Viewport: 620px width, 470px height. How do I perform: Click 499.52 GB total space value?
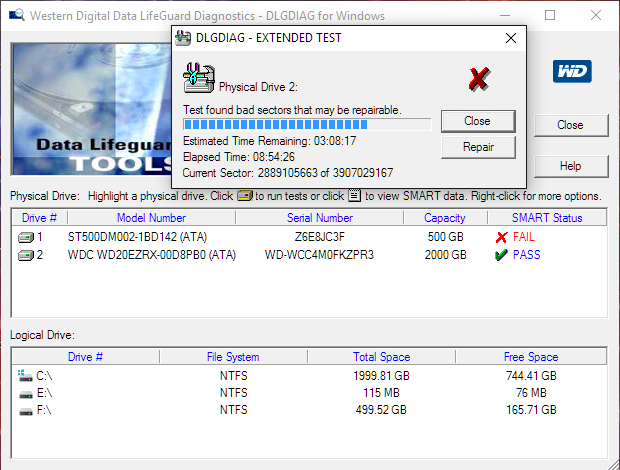(381, 410)
